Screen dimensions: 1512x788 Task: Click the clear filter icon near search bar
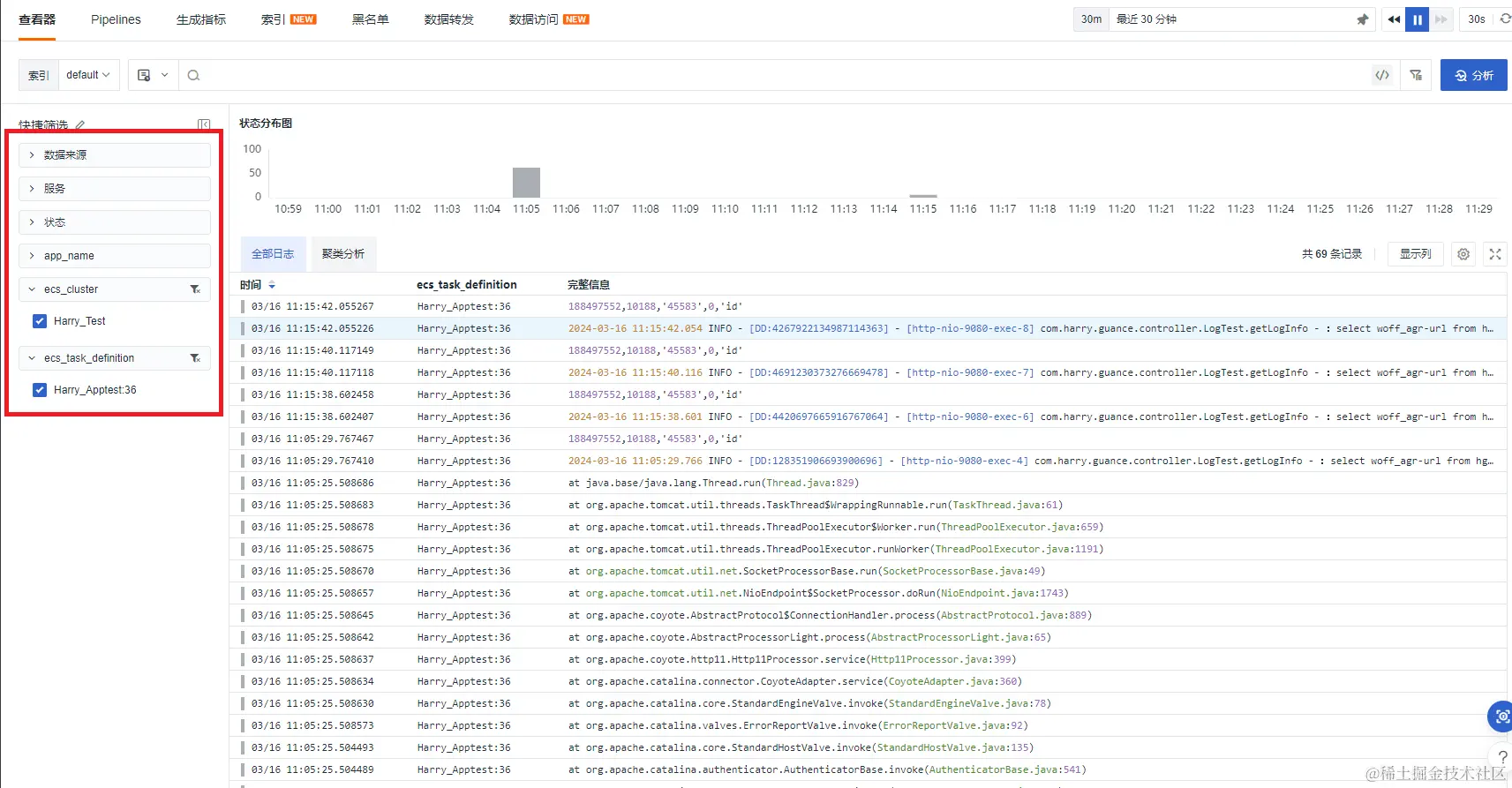click(1416, 75)
